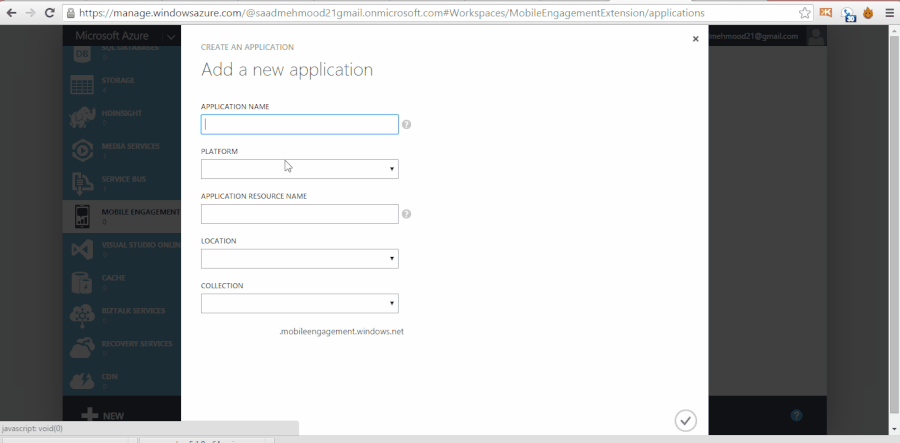900x443 pixels.
Task: Open Recovery Services sidebar item
Action: [122, 348]
